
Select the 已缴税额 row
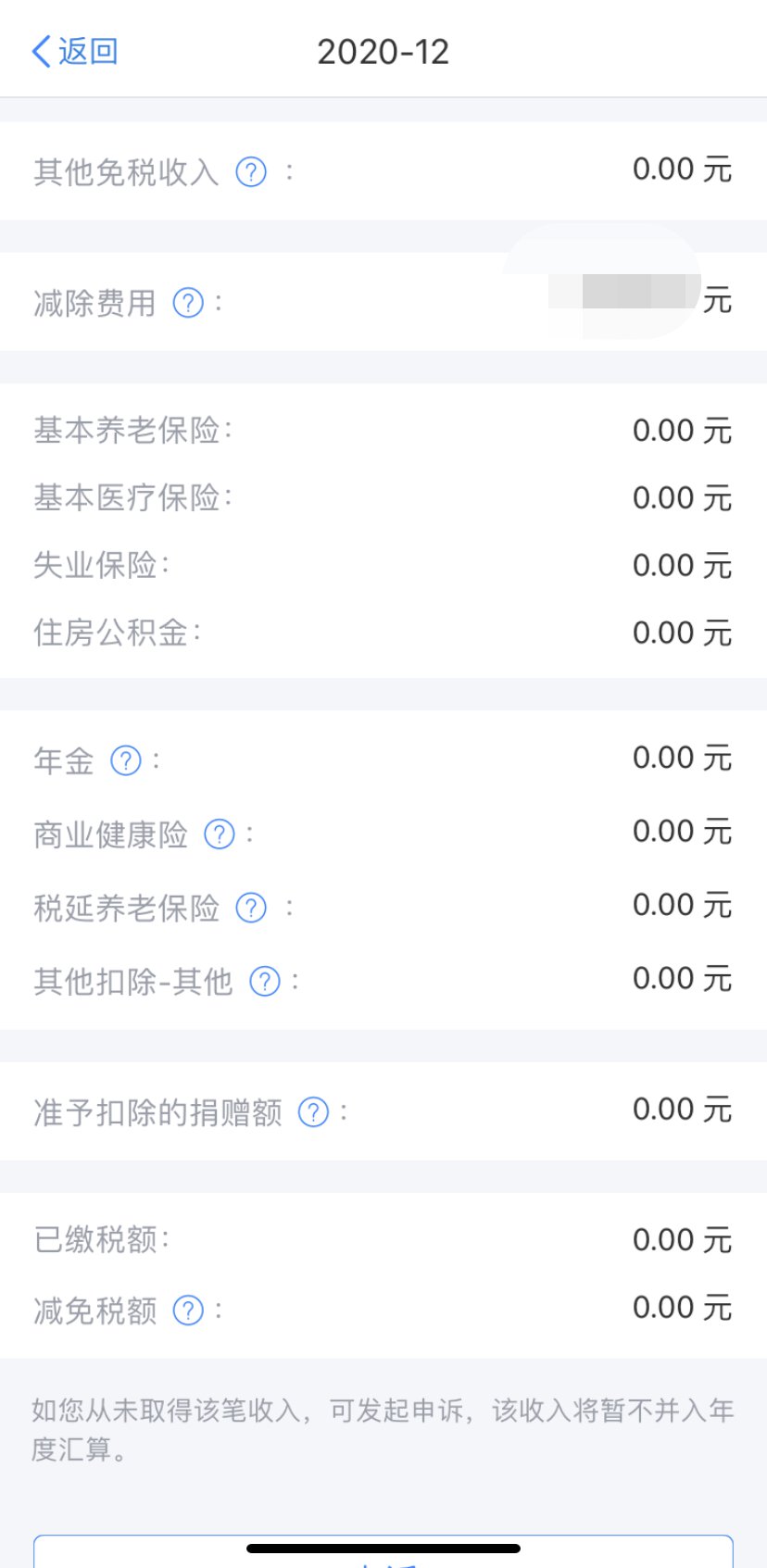(383, 1240)
